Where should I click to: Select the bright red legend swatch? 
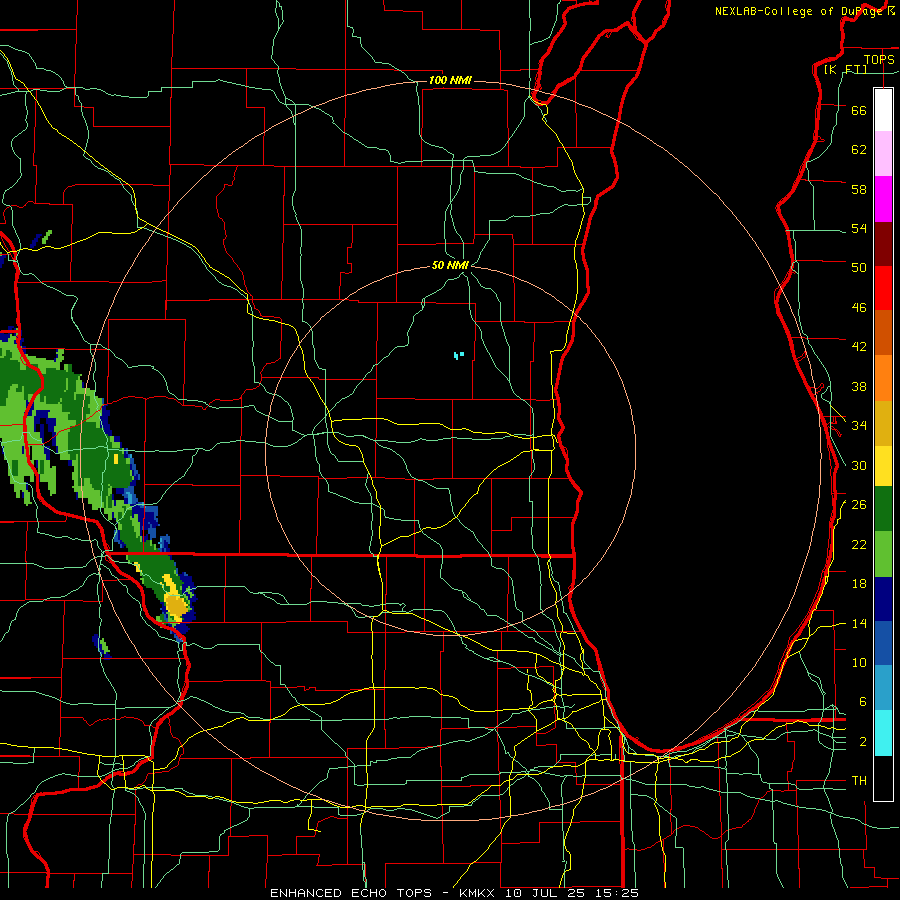(x=883, y=288)
